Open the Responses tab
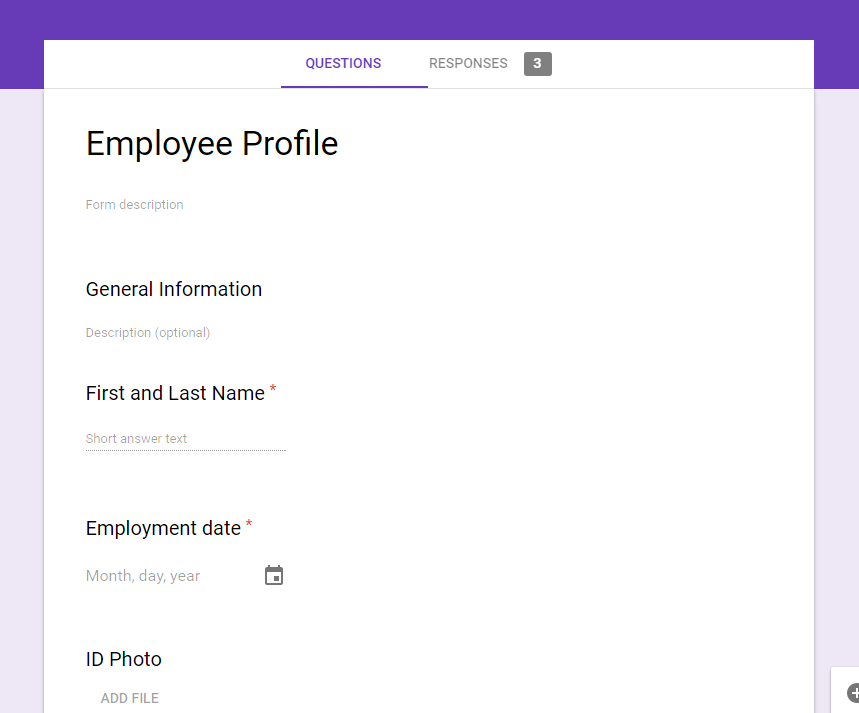This screenshot has width=859, height=713. 468,64
